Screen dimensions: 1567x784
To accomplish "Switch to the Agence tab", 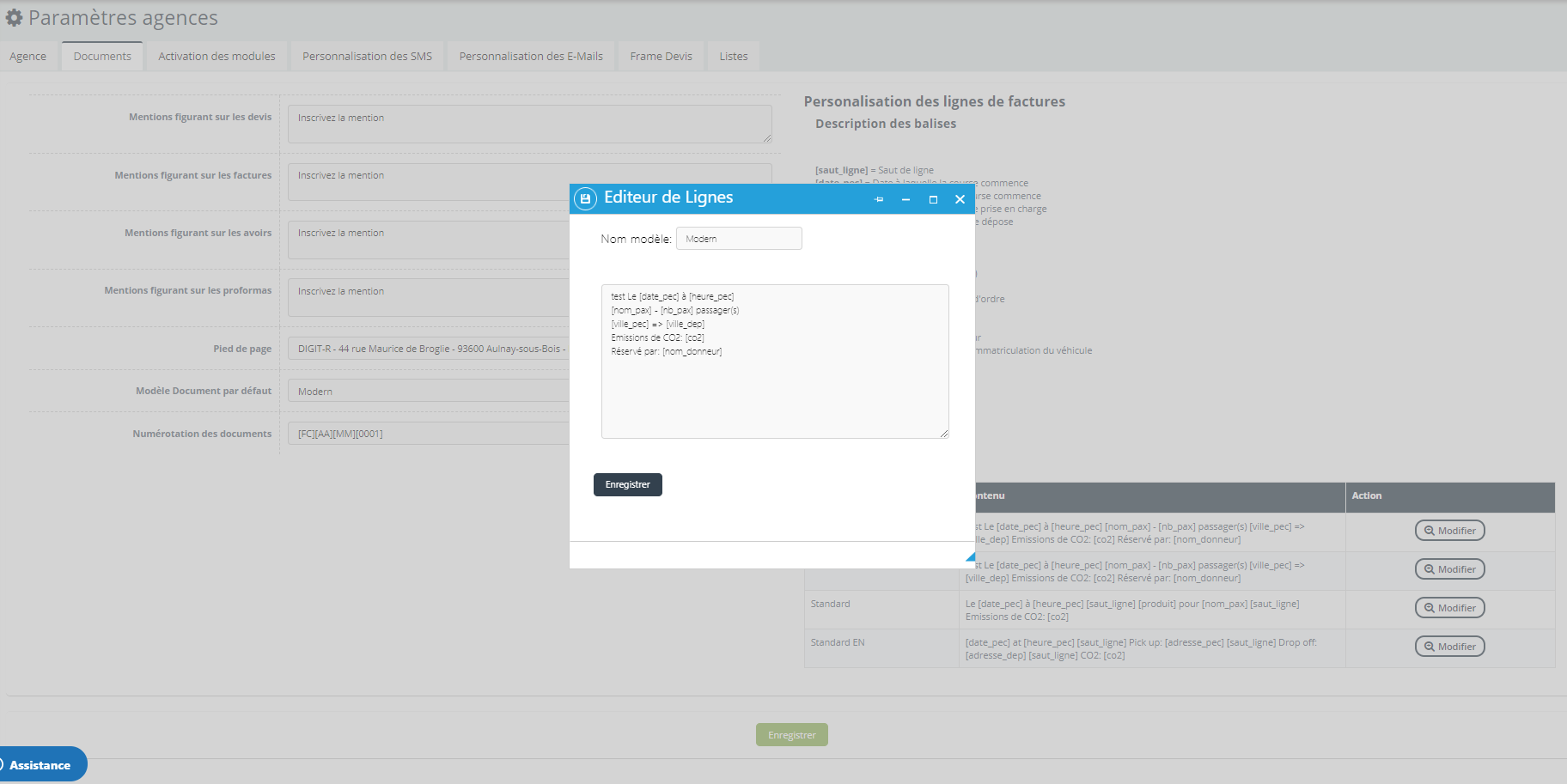I will pyautogui.click(x=28, y=57).
